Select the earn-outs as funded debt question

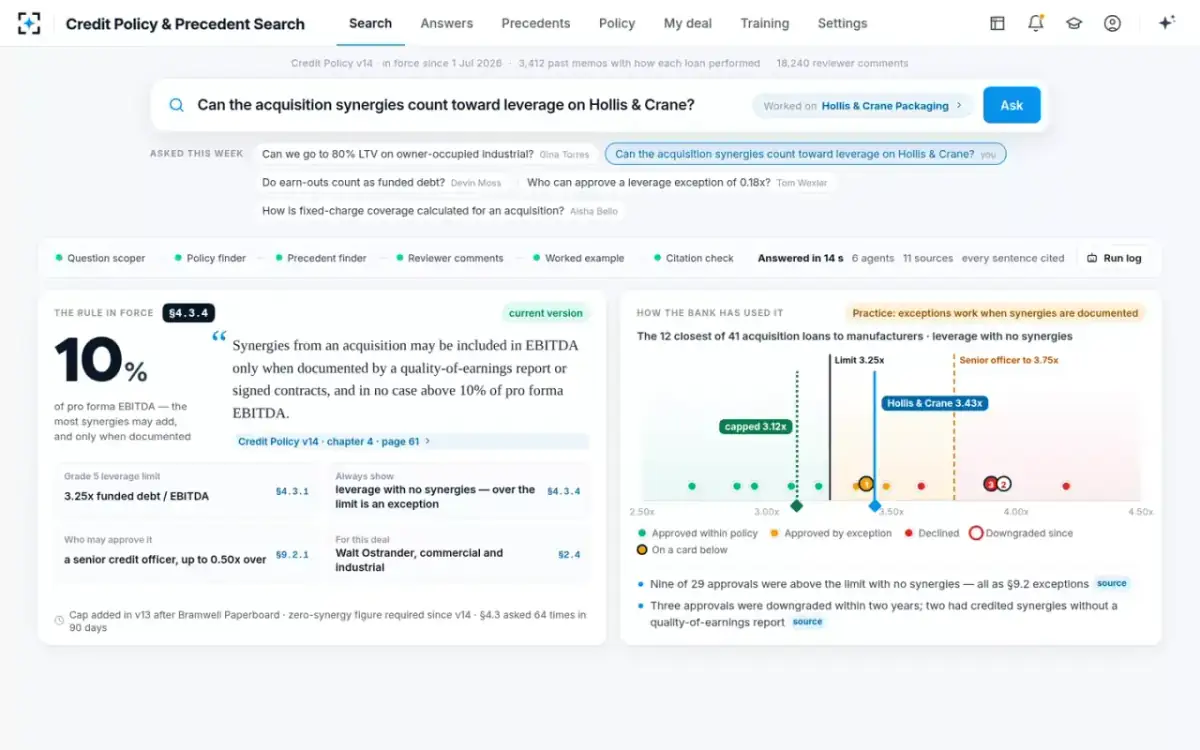point(382,182)
